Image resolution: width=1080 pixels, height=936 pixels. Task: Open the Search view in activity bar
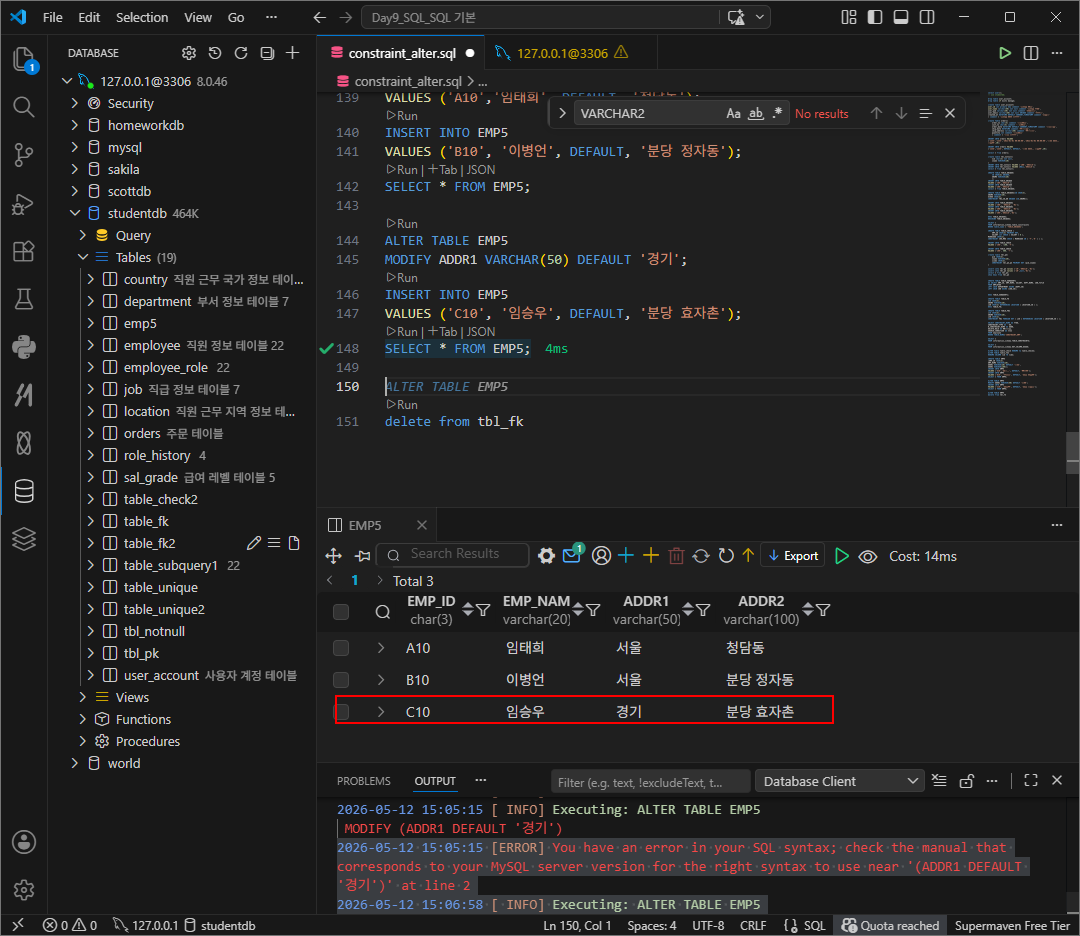coord(23,107)
